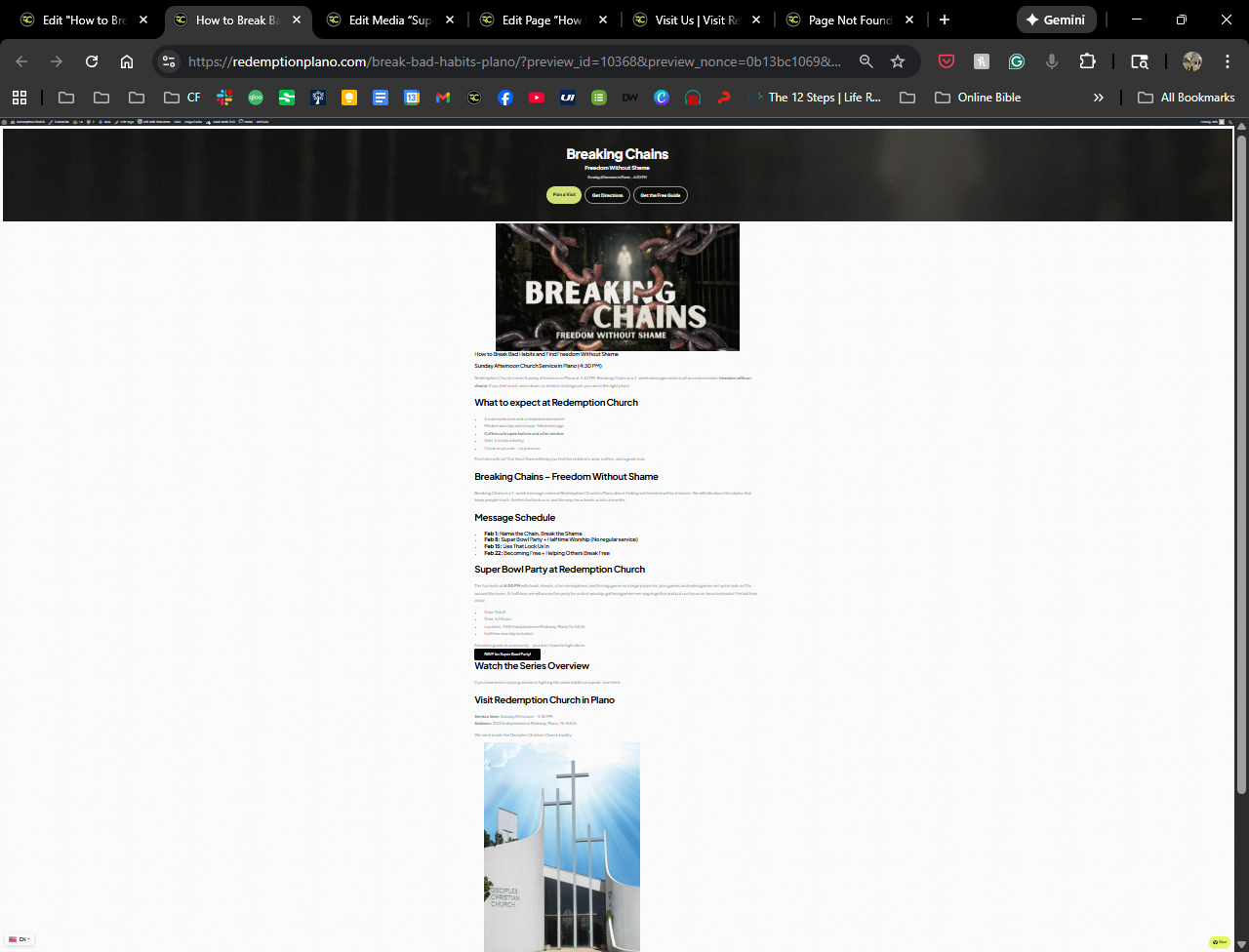
Task: Open the YouTube bookmark icon
Action: 537,98
